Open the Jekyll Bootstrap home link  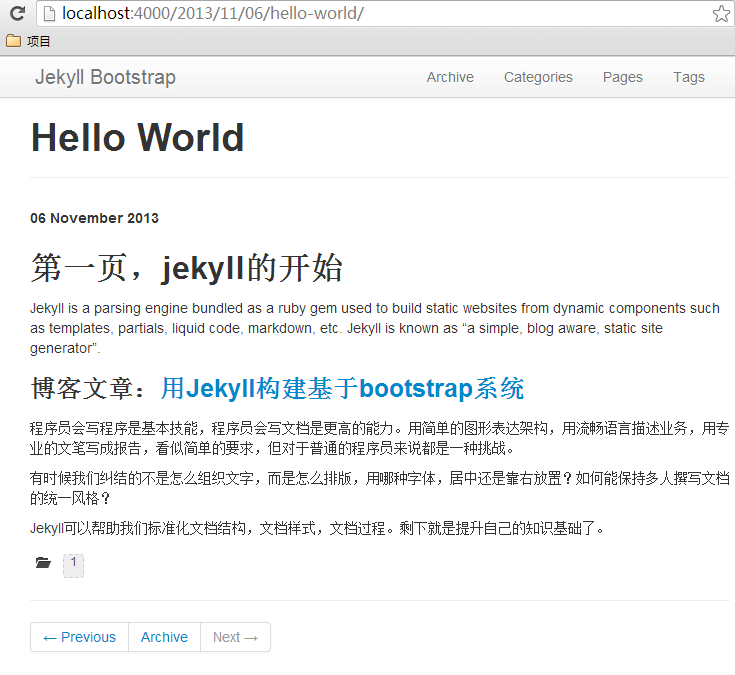tap(105, 77)
